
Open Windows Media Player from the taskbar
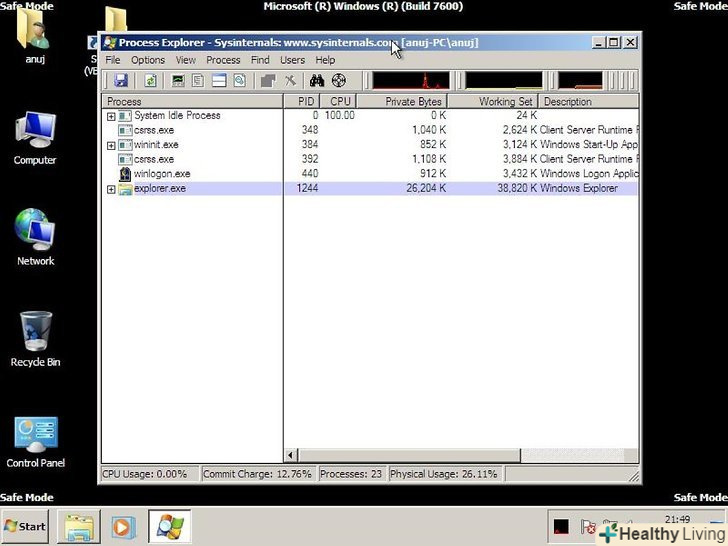coord(123,526)
